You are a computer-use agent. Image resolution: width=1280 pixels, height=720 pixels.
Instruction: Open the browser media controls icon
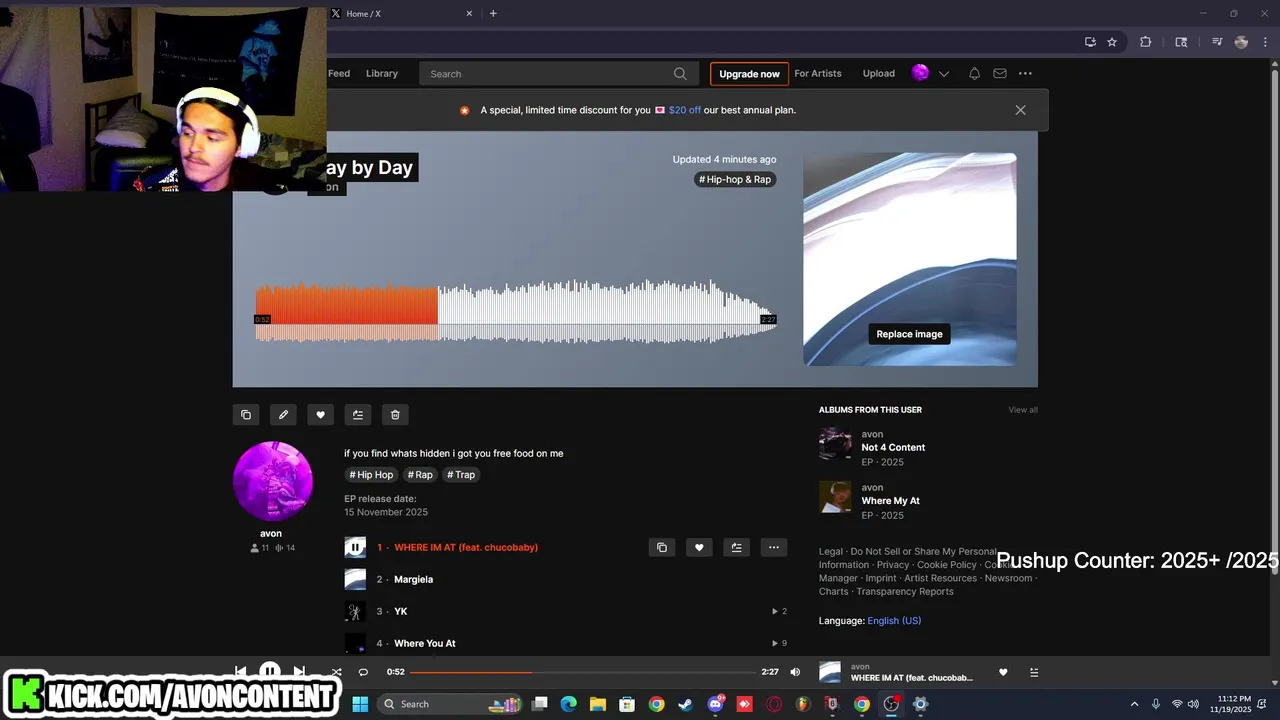(x=1217, y=42)
